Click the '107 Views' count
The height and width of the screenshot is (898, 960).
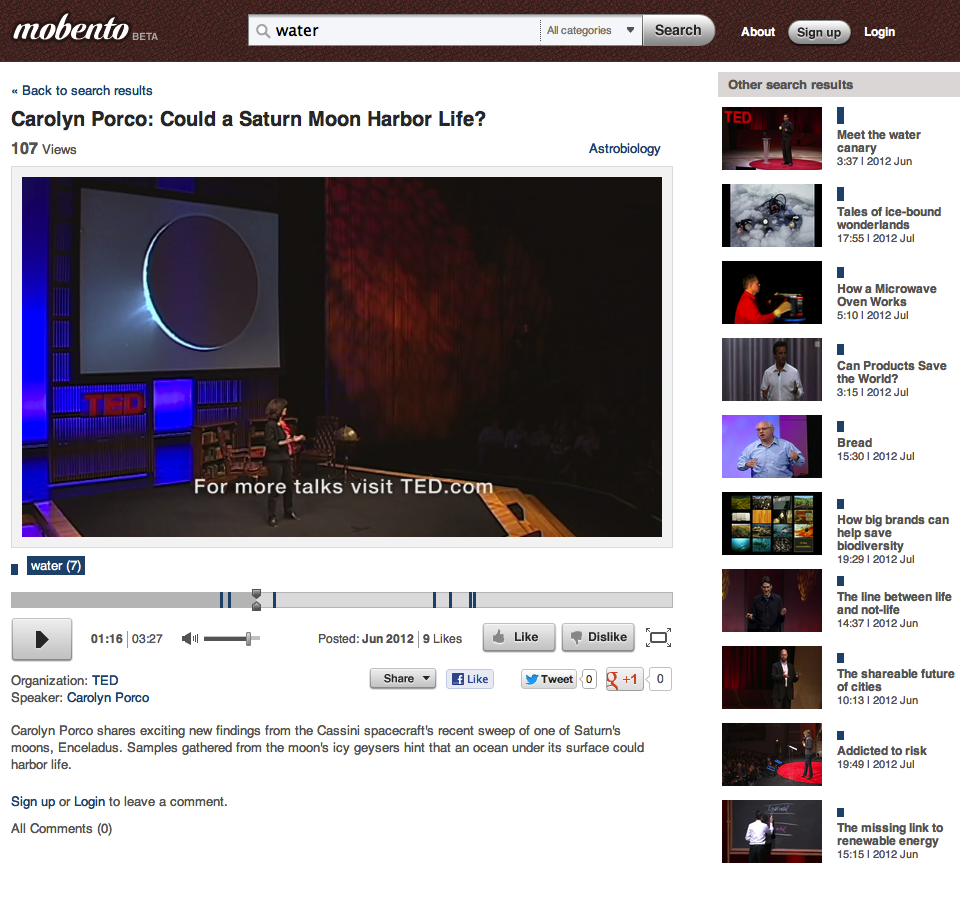tap(43, 149)
